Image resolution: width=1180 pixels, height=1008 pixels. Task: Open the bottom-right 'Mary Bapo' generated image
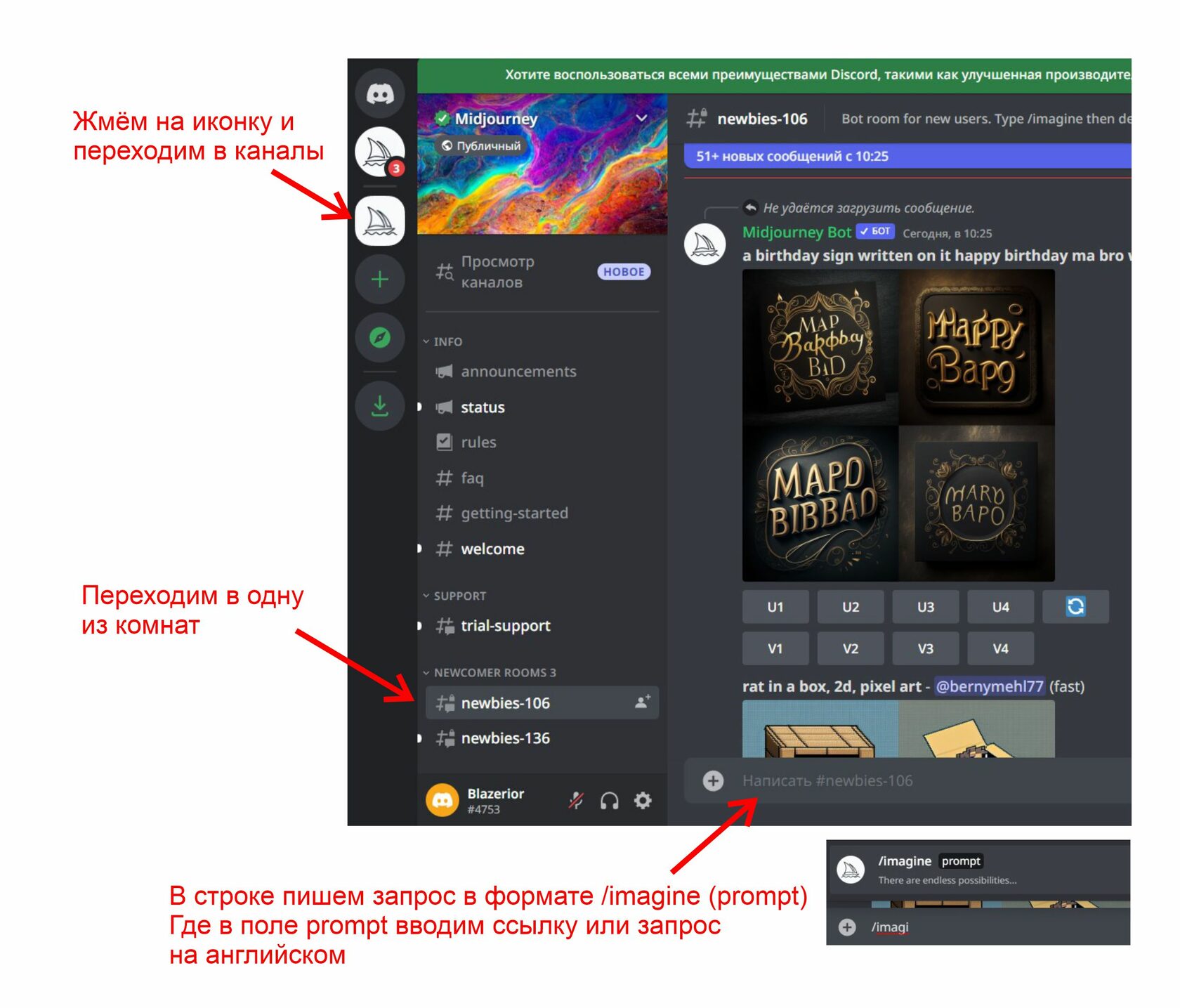(977, 504)
